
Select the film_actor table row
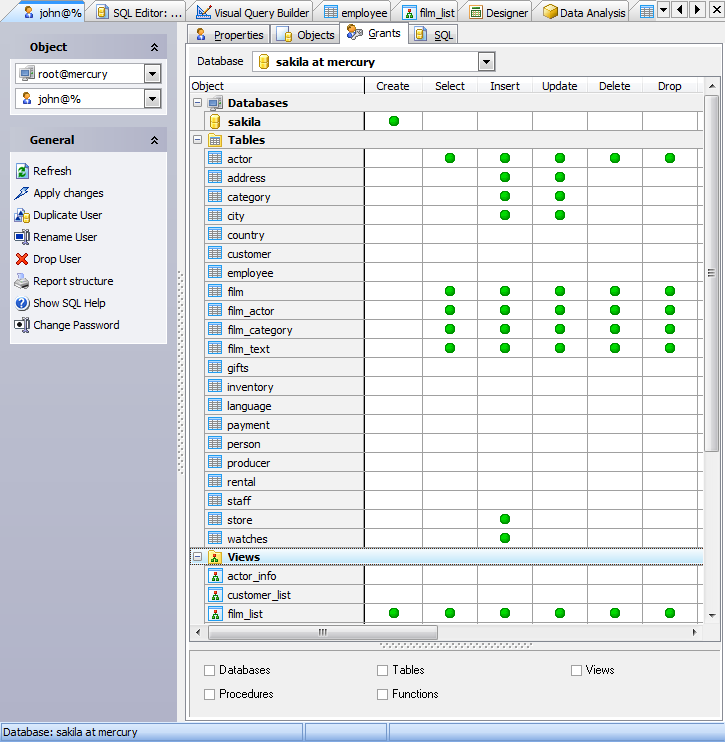(x=250, y=311)
